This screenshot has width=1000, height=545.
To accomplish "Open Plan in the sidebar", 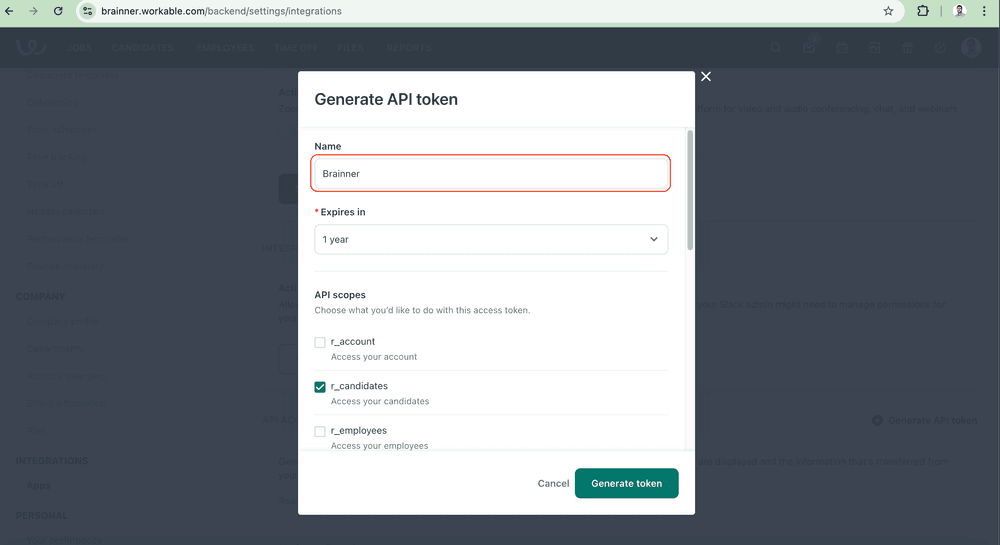I will point(36,430).
